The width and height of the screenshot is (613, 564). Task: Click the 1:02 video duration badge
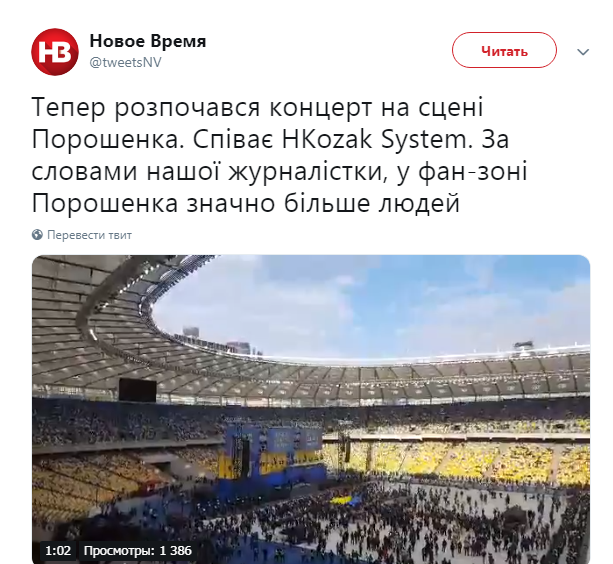tap(58, 551)
